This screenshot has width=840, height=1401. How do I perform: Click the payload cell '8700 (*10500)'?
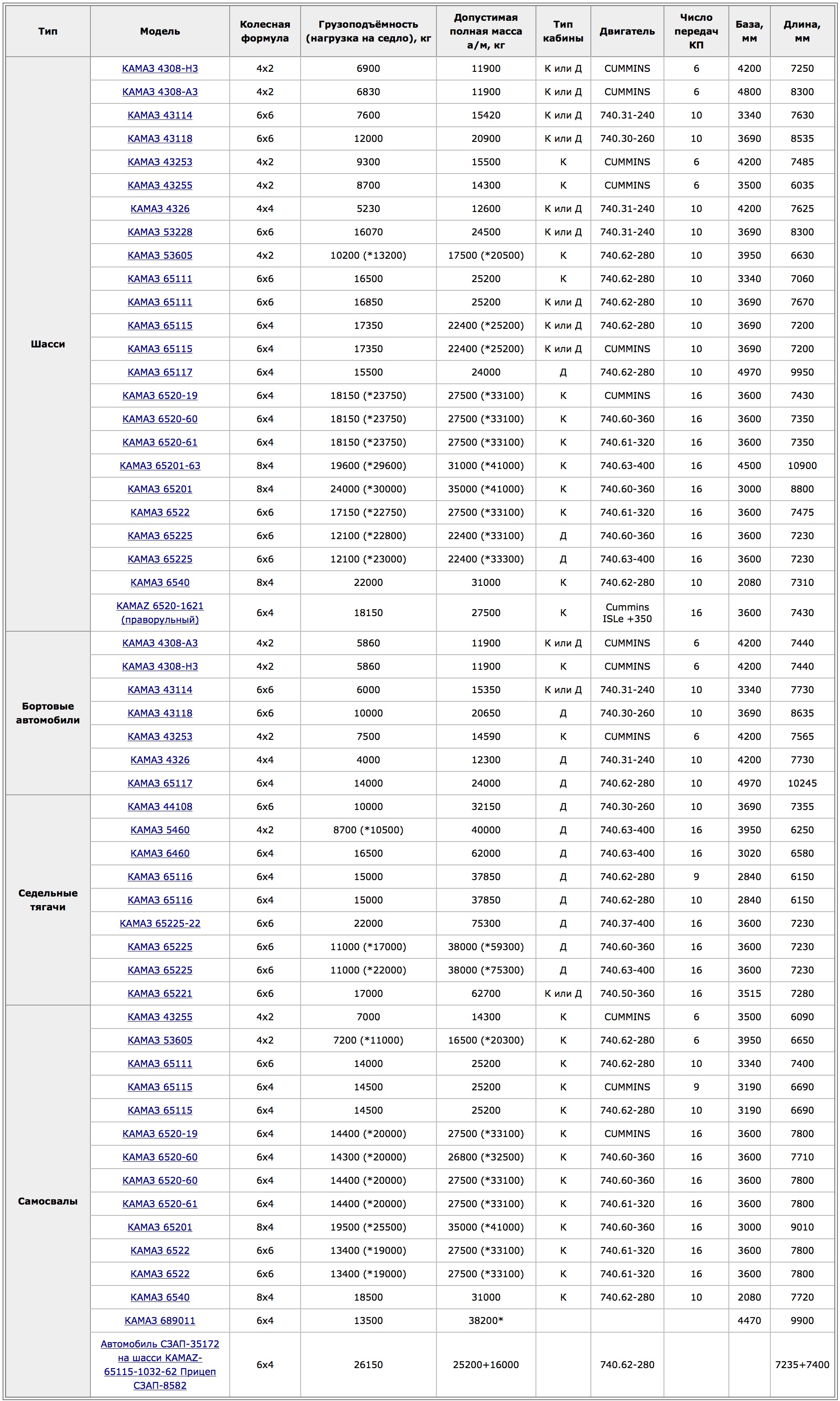point(369,830)
